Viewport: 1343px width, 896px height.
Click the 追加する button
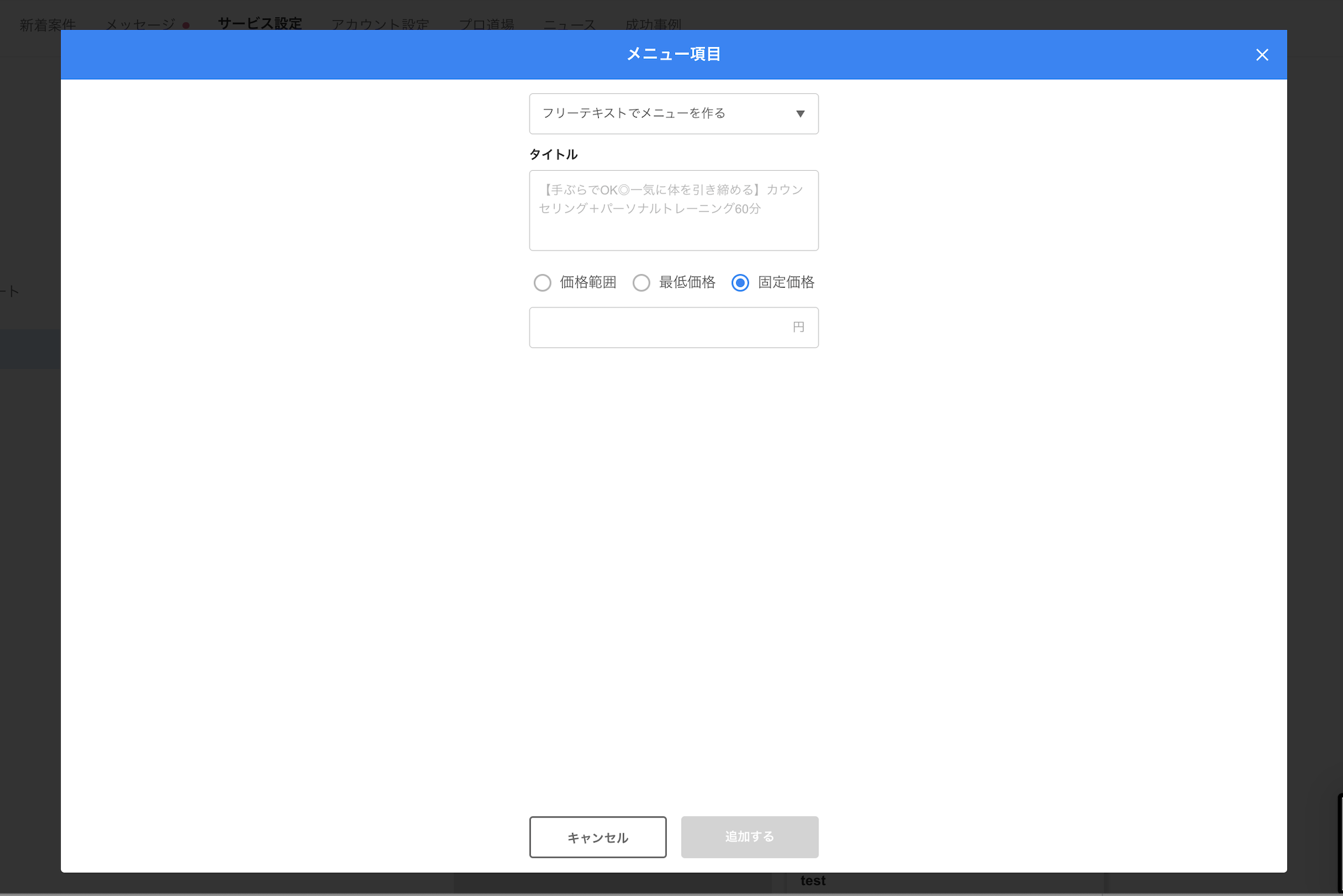tap(749, 837)
